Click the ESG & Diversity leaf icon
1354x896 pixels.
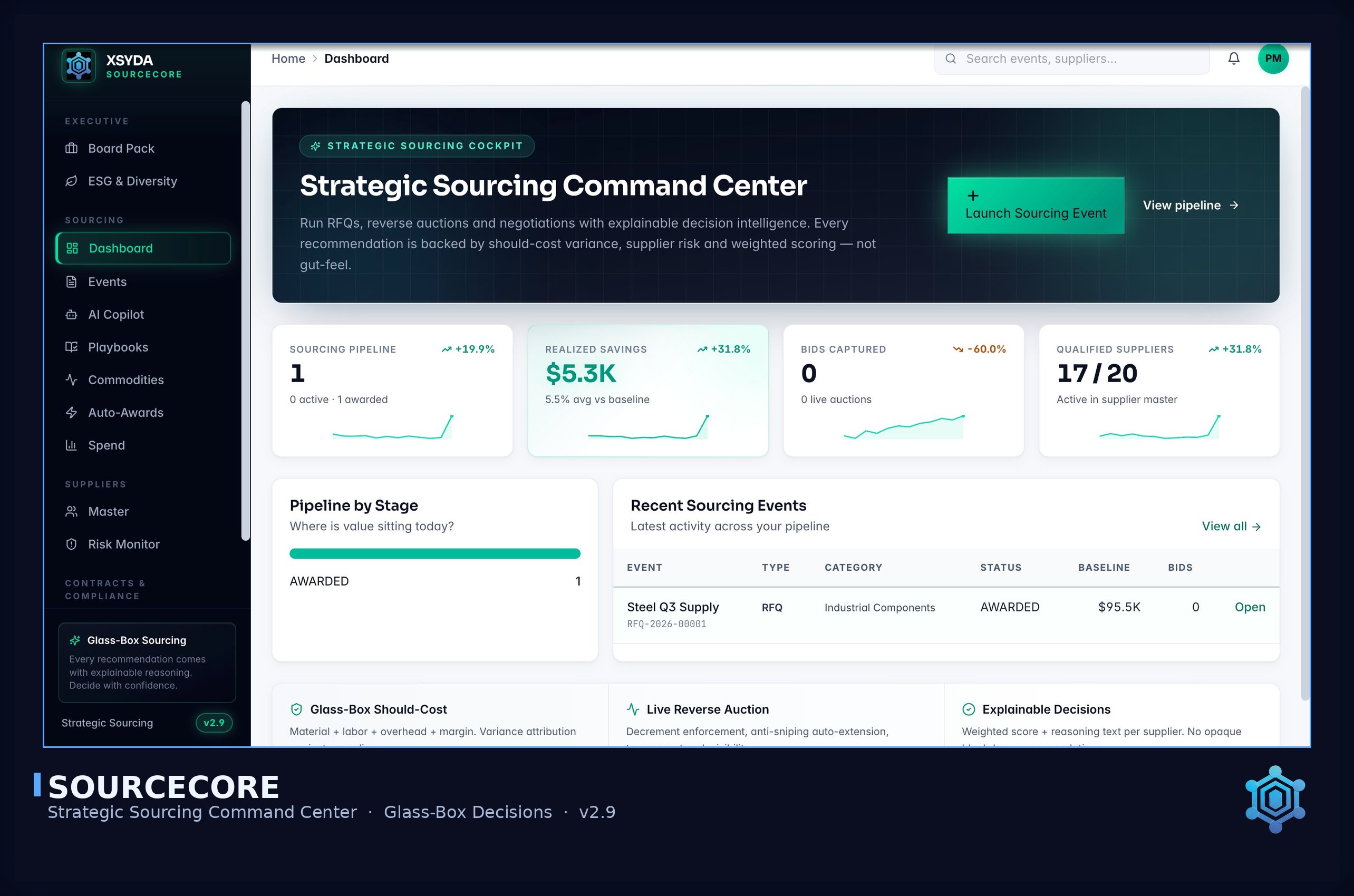pyautogui.click(x=72, y=181)
